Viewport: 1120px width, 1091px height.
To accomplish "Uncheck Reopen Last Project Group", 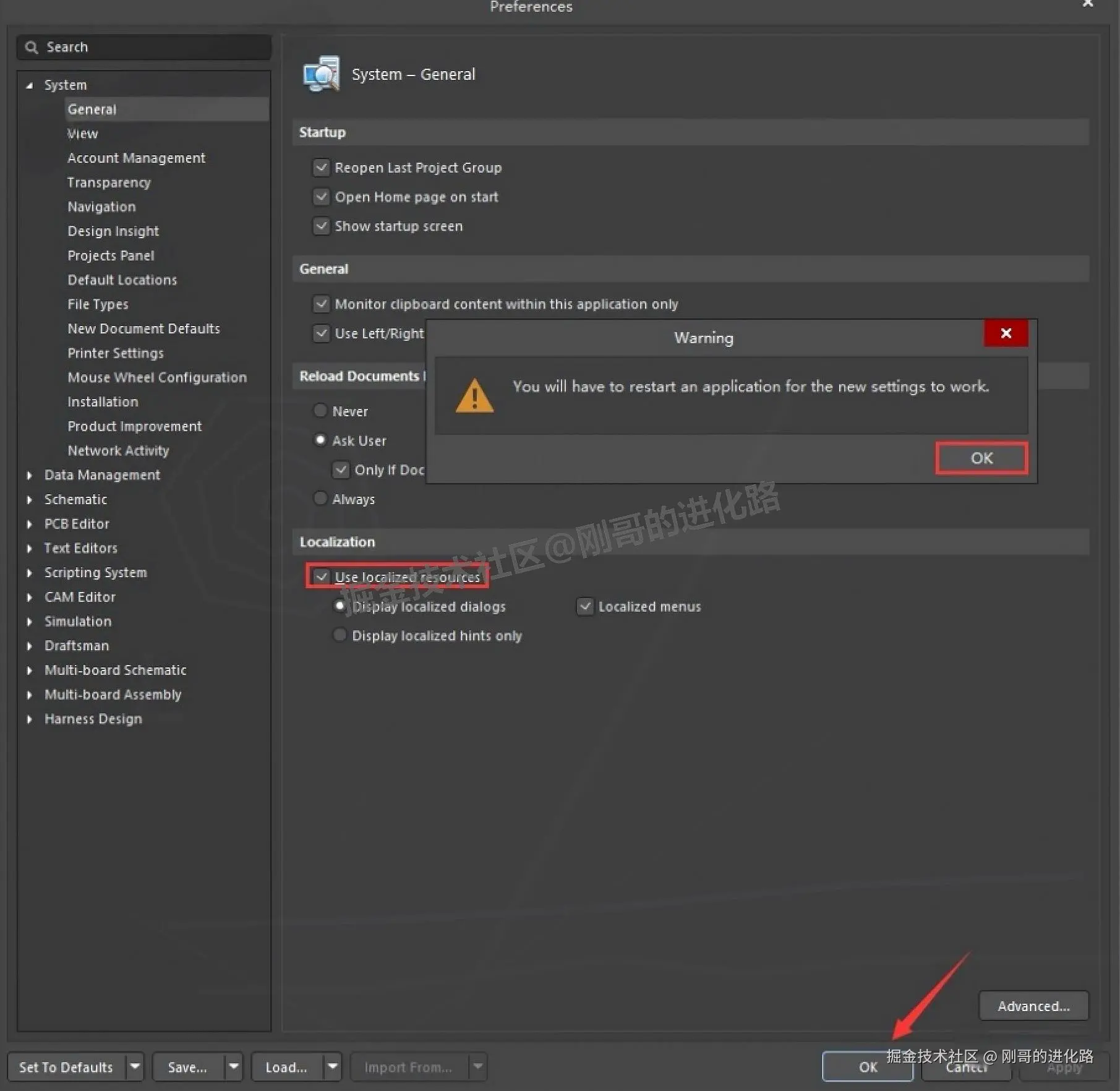I will (321, 168).
